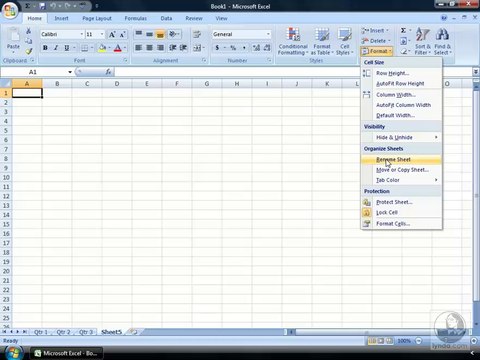Choose Default Width option
480x360 pixels.
point(401,116)
